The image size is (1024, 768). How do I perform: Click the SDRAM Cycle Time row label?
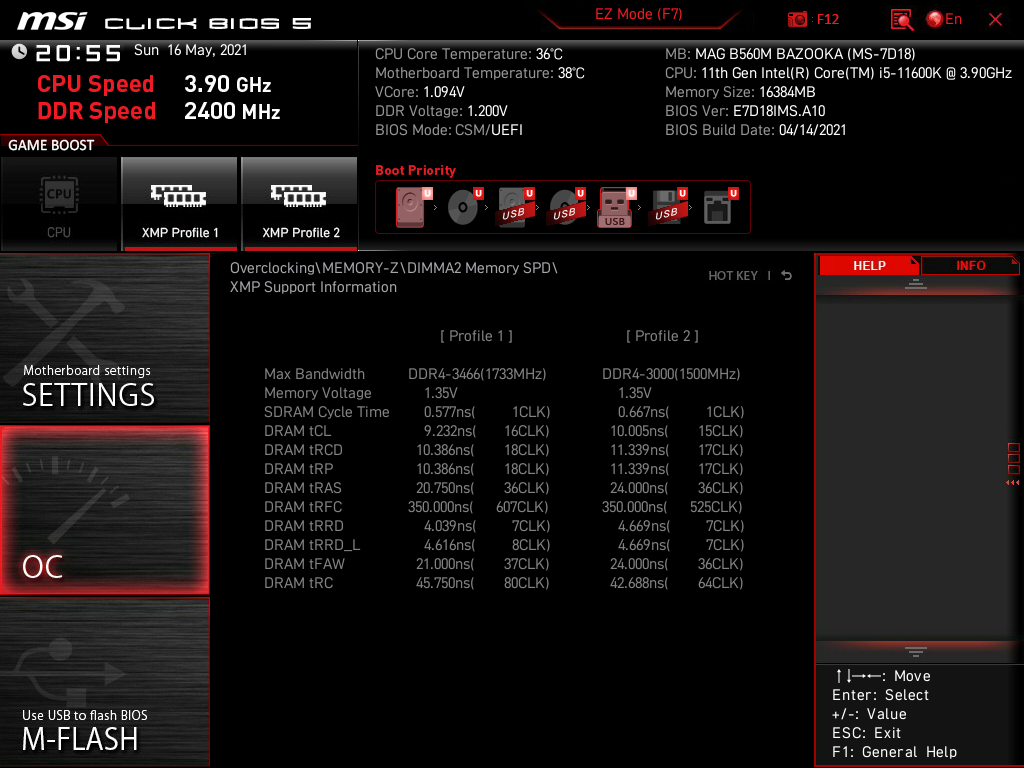327,411
